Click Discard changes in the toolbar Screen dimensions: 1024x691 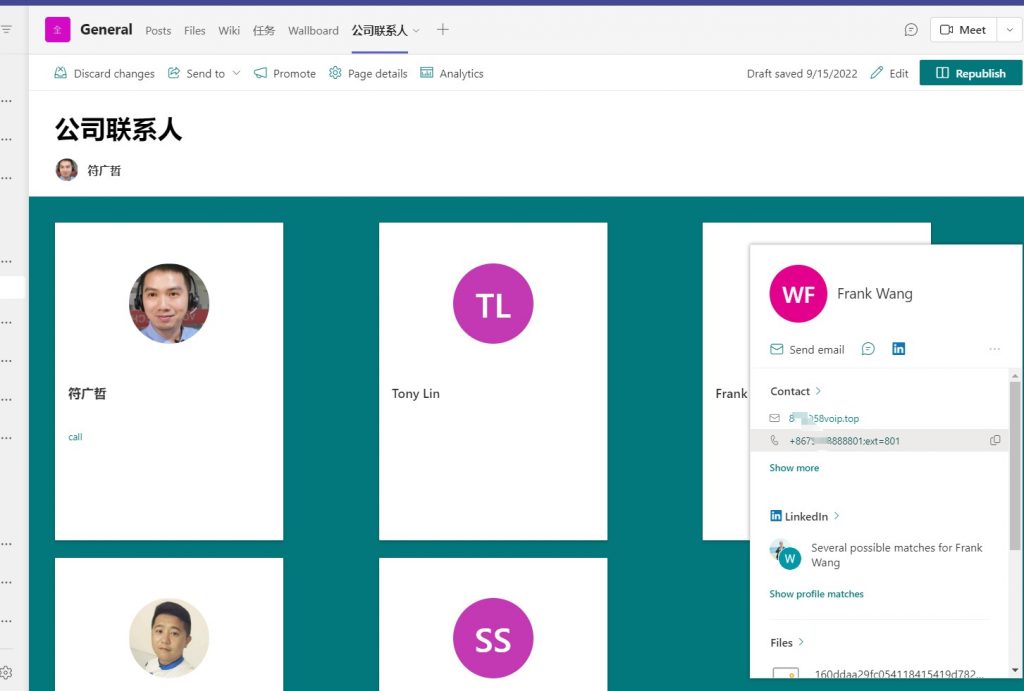coord(104,73)
